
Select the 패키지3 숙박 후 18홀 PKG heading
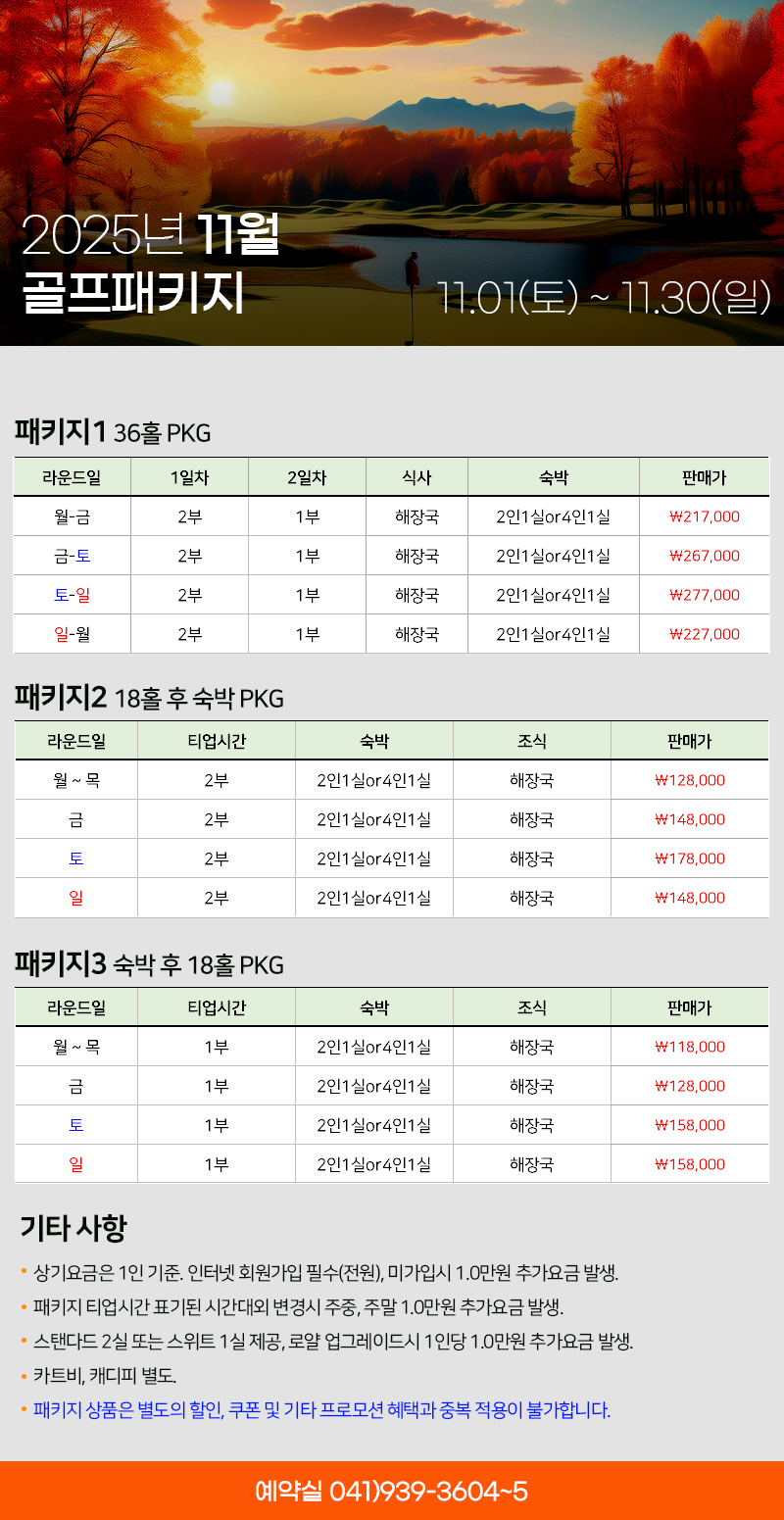click(149, 964)
